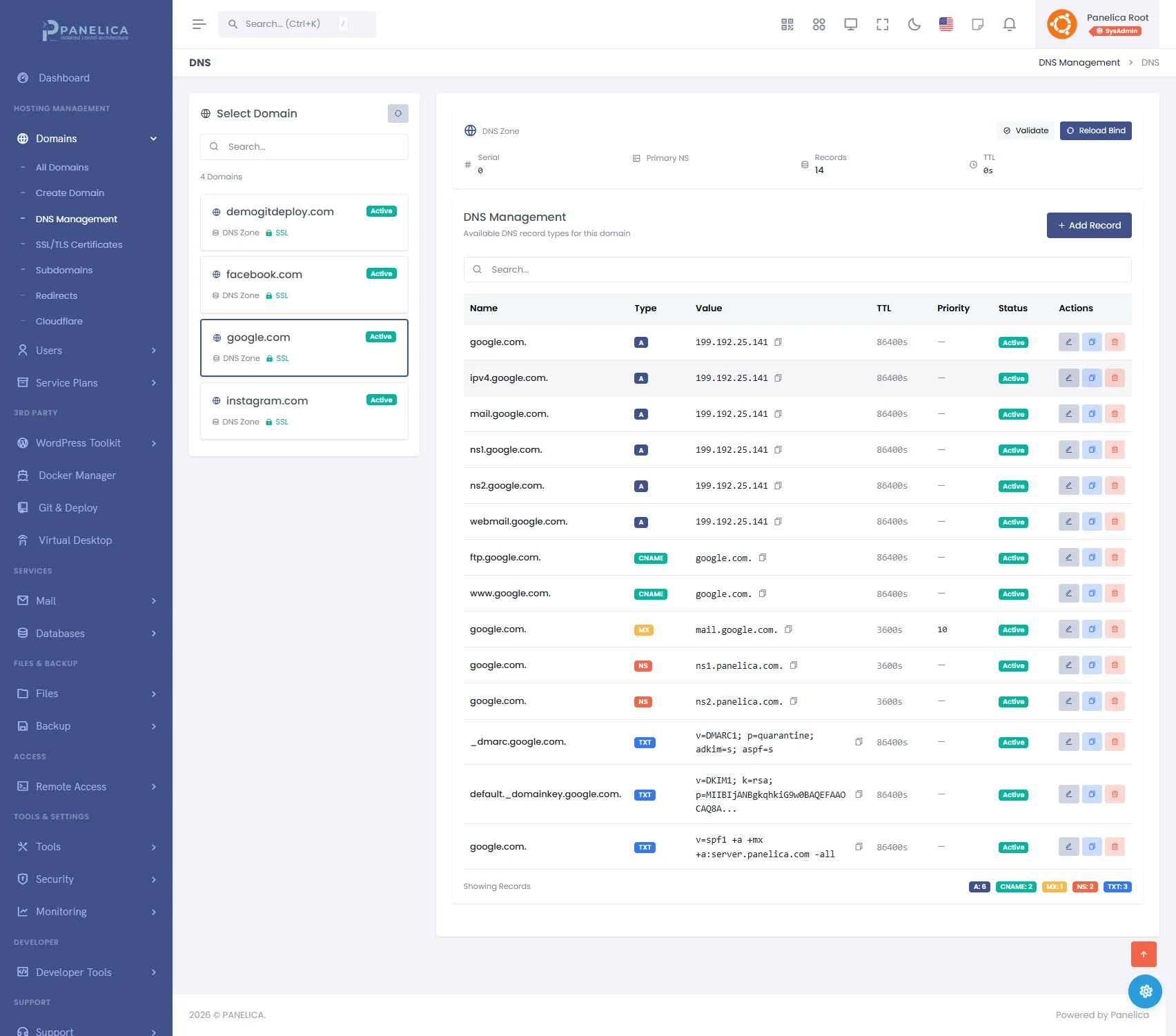Toggle dark mode with the moon icon
This screenshot has height=1036, width=1176.
pos(914,25)
